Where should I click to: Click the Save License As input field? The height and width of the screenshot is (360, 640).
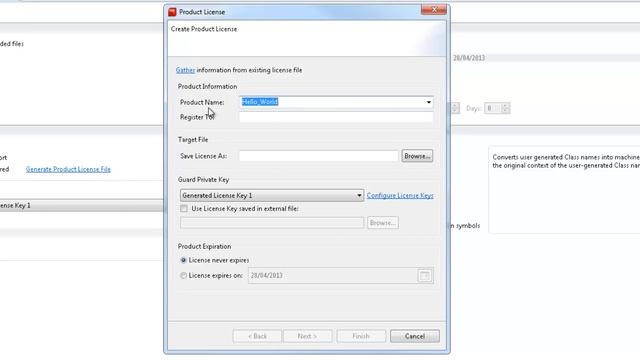[319, 156]
